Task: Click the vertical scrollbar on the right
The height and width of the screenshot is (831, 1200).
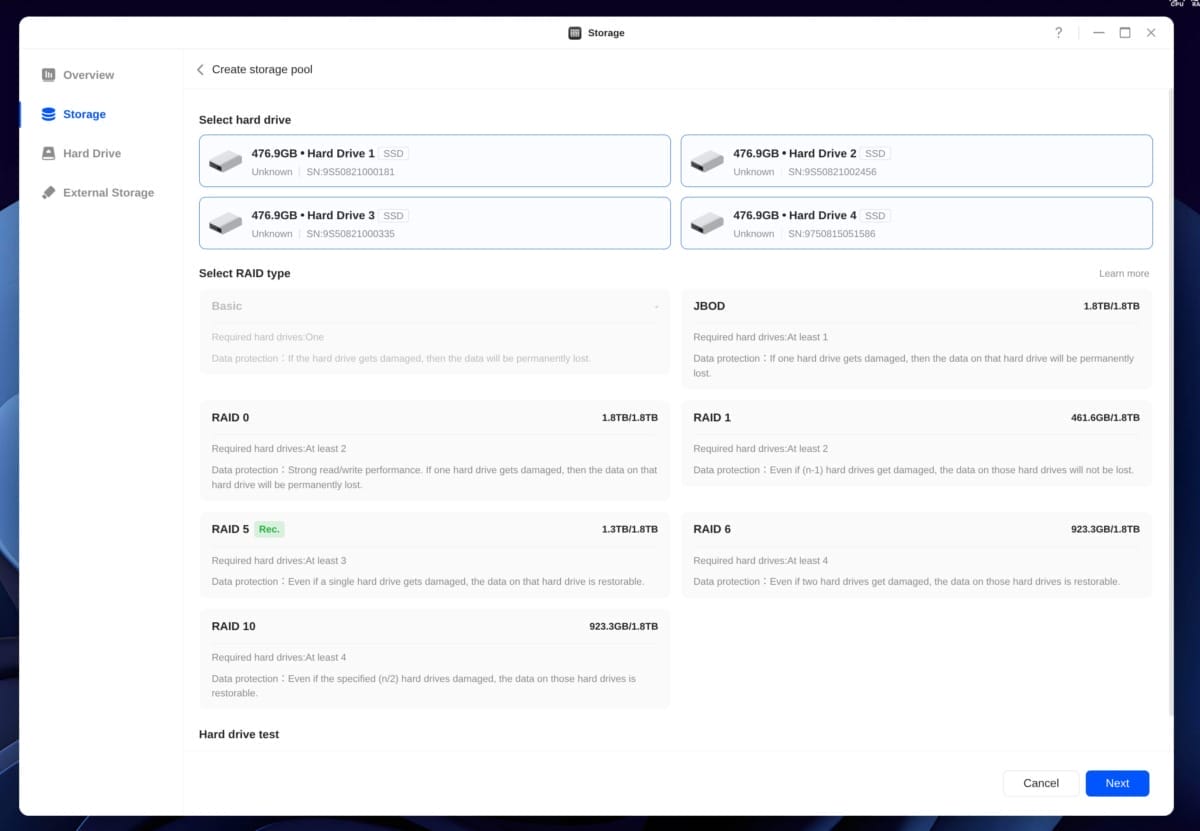Action: tap(1172, 400)
